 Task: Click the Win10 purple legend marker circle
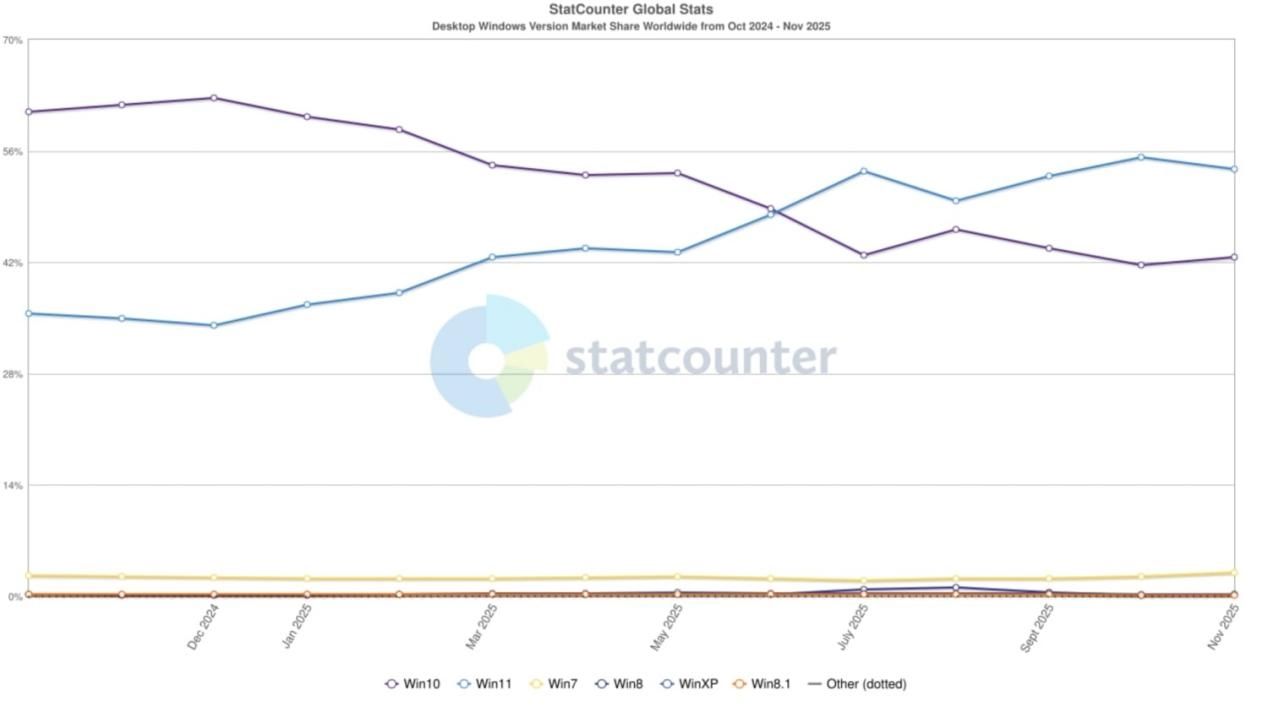392,684
